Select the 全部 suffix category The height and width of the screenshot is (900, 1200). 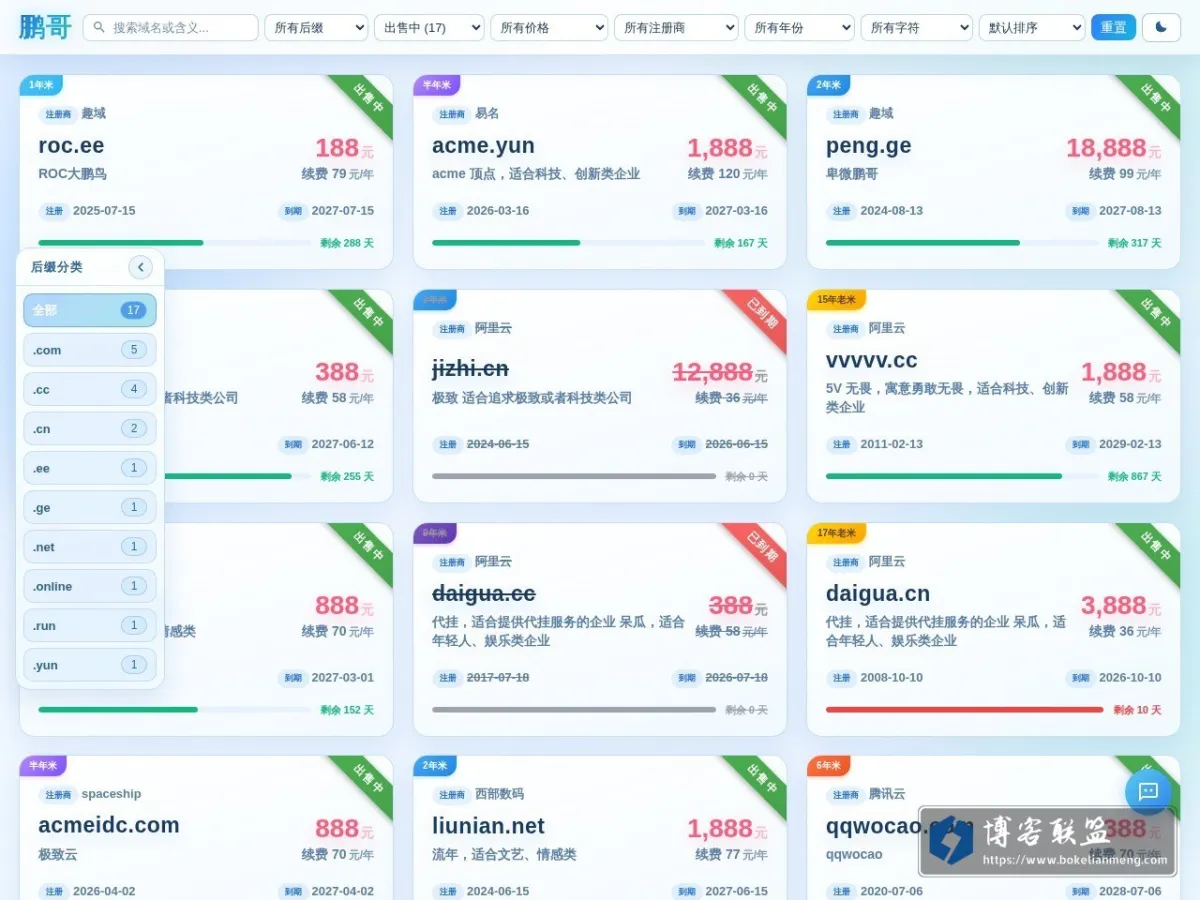(x=90, y=310)
